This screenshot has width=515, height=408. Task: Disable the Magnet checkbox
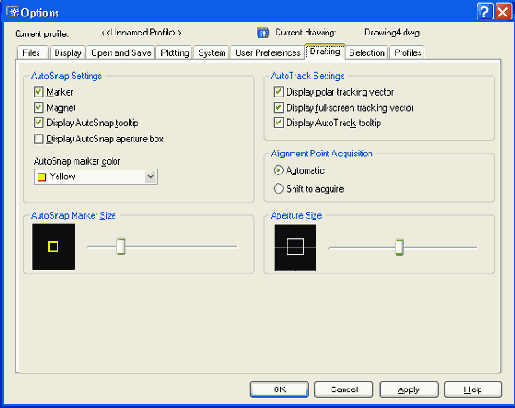(39, 107)
